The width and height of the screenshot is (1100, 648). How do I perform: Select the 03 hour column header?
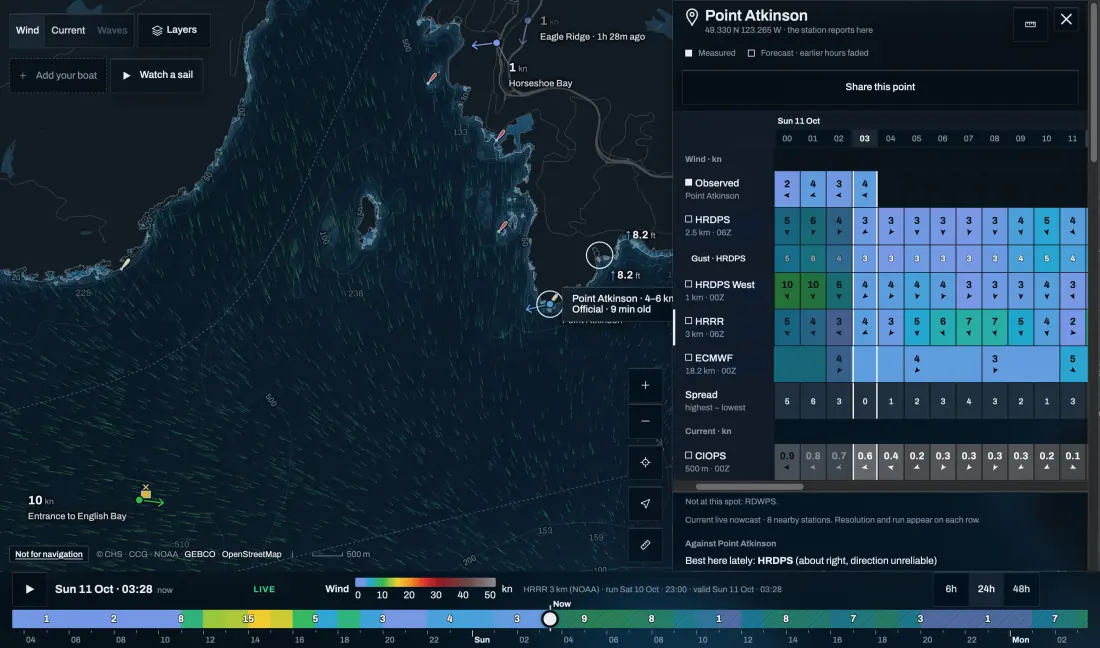(864, 139)
